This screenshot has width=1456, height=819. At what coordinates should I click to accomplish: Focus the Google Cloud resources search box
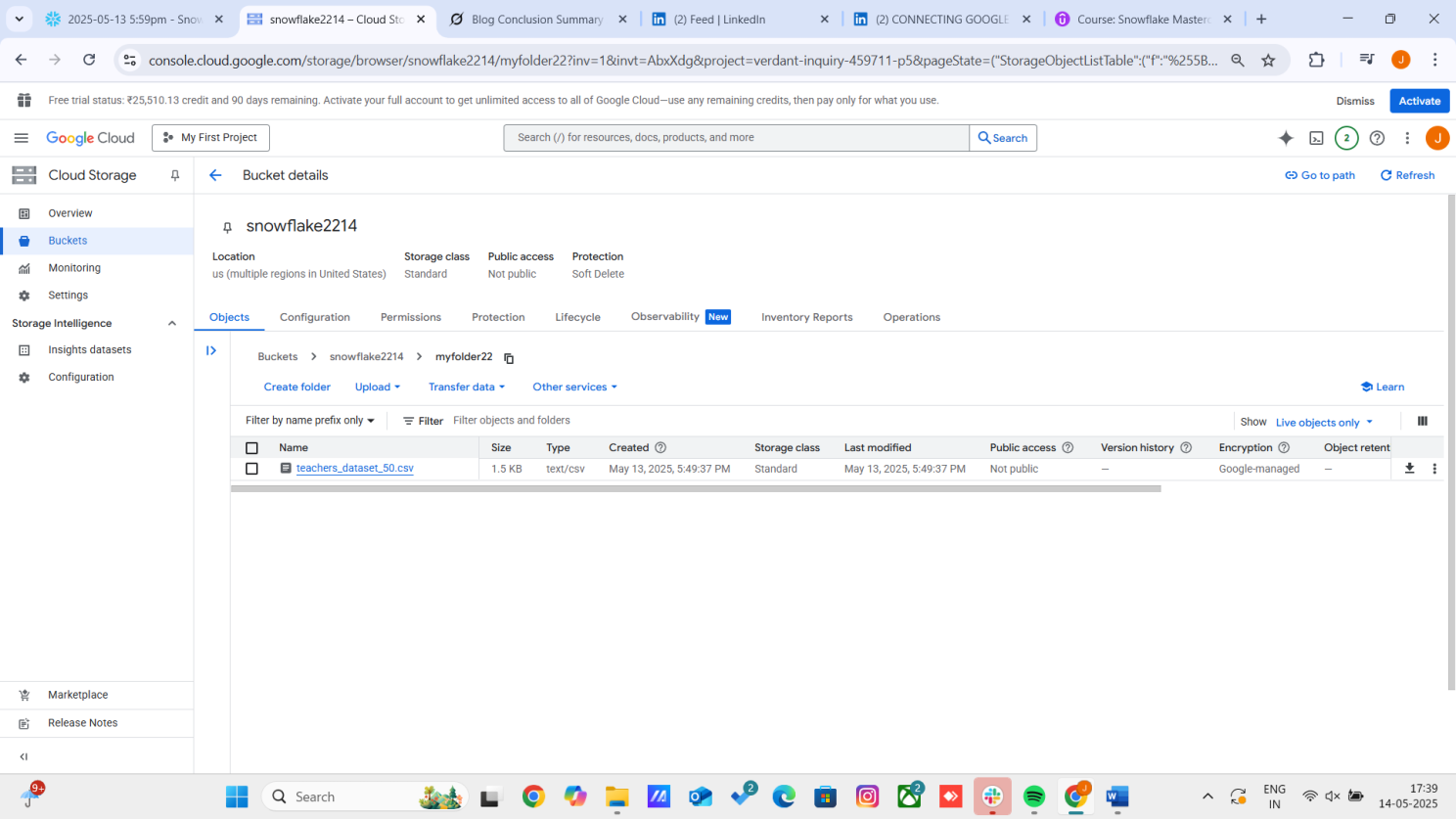[x=736, y=138]
